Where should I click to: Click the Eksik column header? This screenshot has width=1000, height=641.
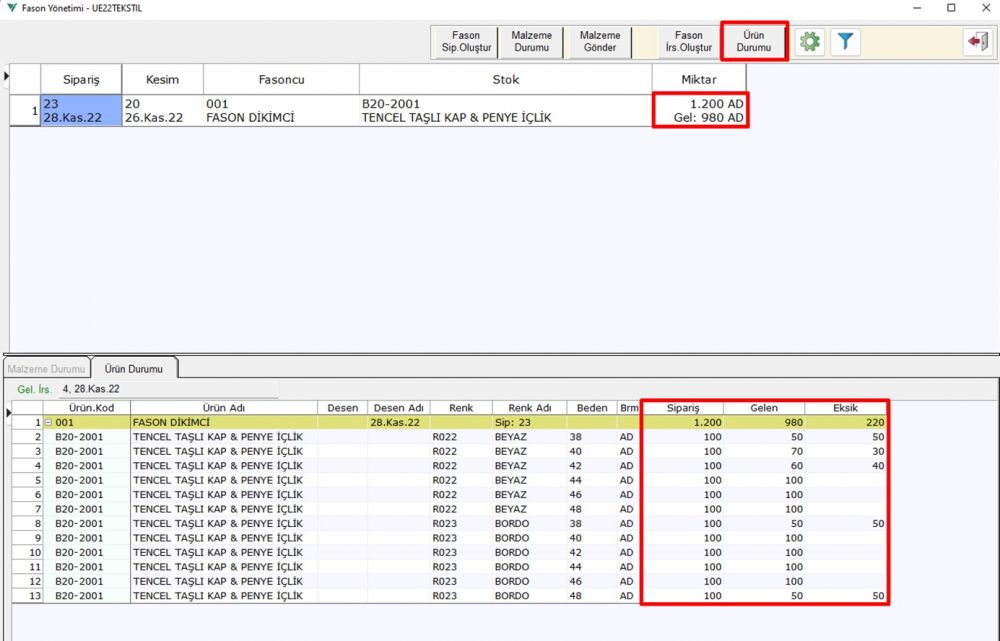click(845, 408)
